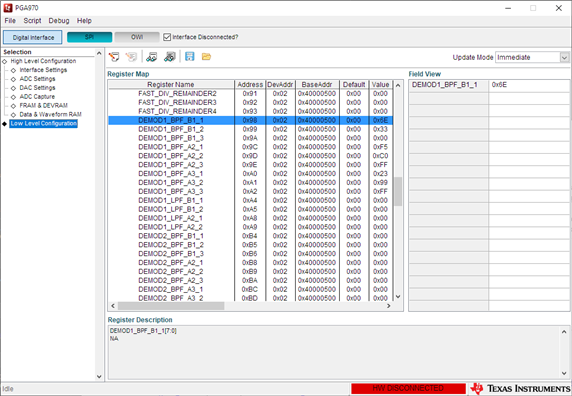Click the PGA970 app icon in title bar
Viewport: 572px width, 396px height.
click(x=8, y=8)
